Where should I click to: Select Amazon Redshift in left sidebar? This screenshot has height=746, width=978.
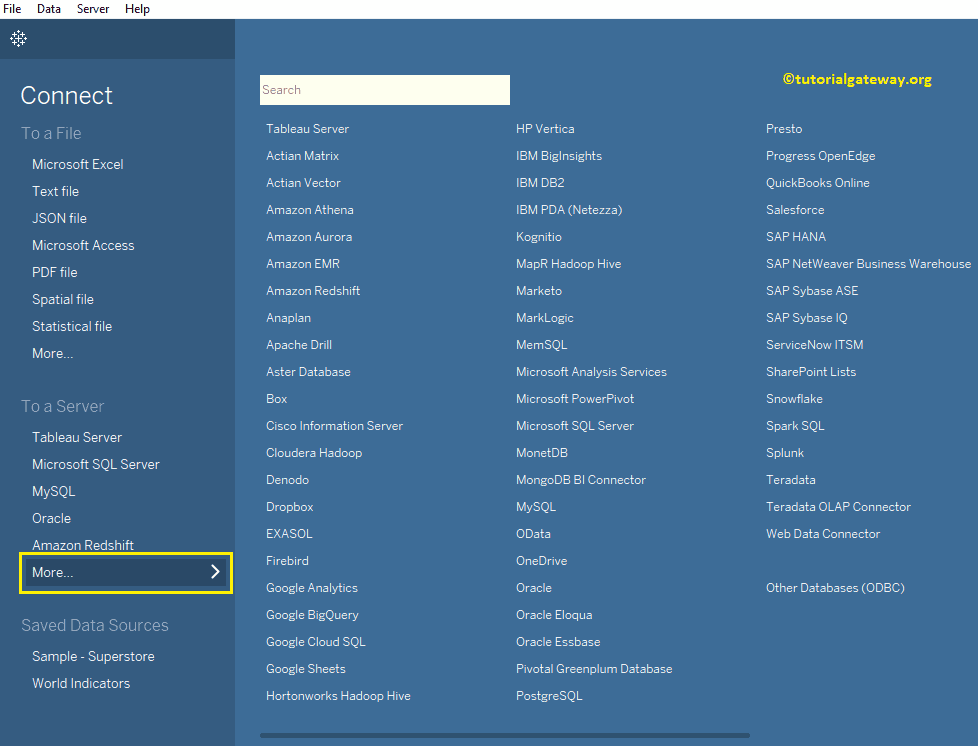tap(83, 545)
